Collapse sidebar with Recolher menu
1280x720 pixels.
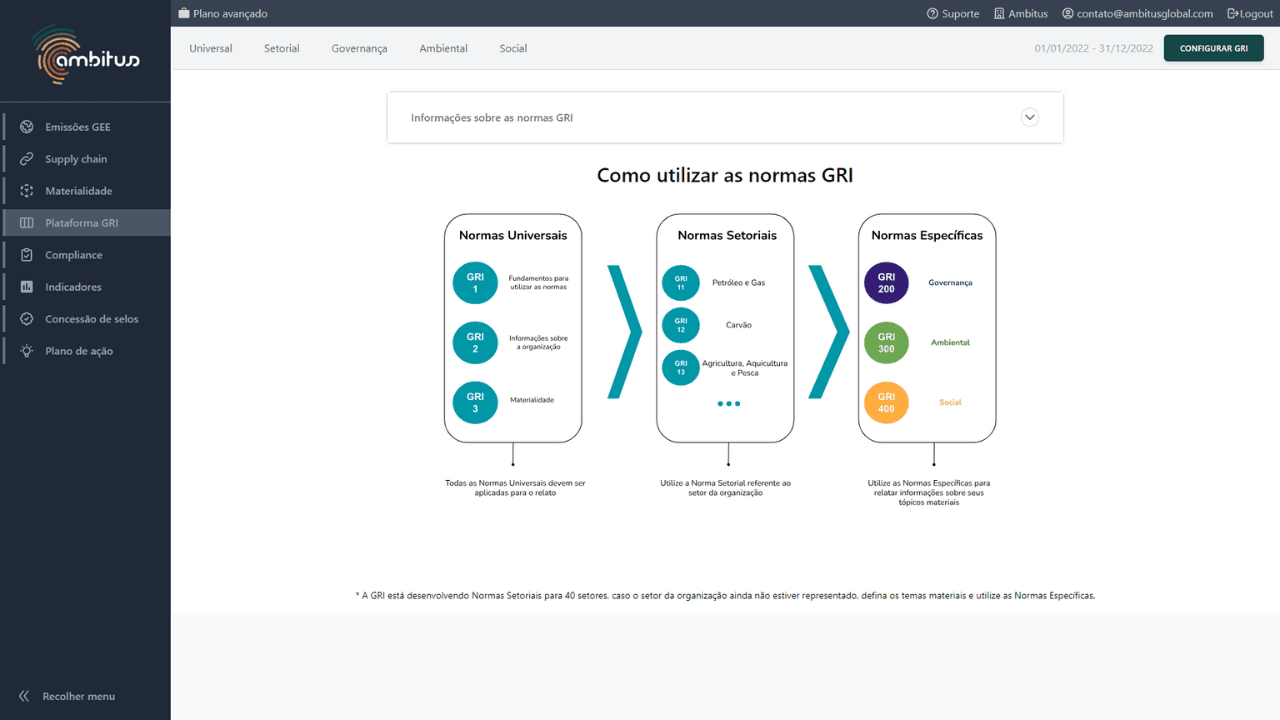point(67,696)
